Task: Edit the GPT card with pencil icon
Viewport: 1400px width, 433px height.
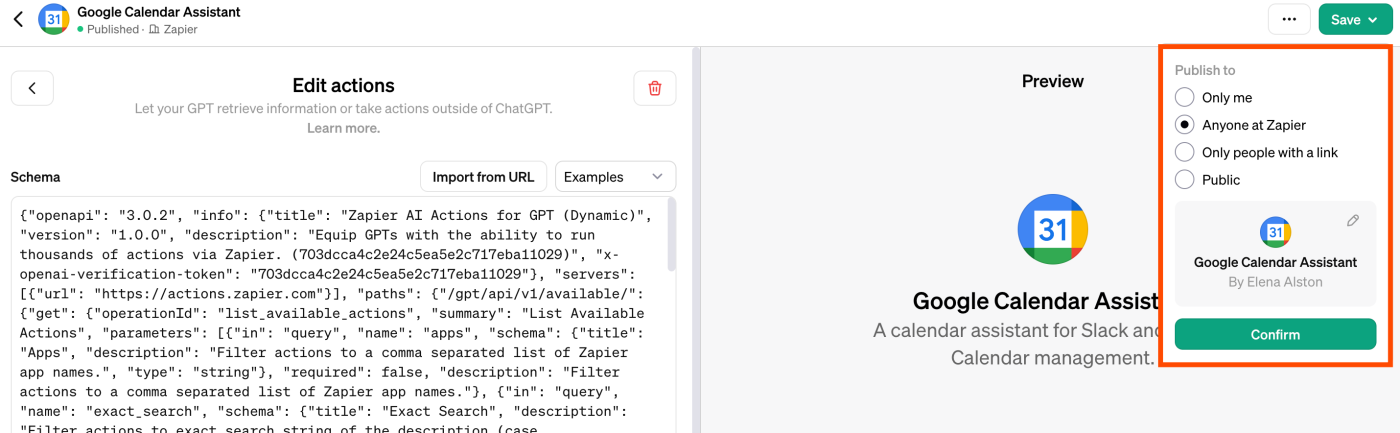Action: (x=1353, y=221)
